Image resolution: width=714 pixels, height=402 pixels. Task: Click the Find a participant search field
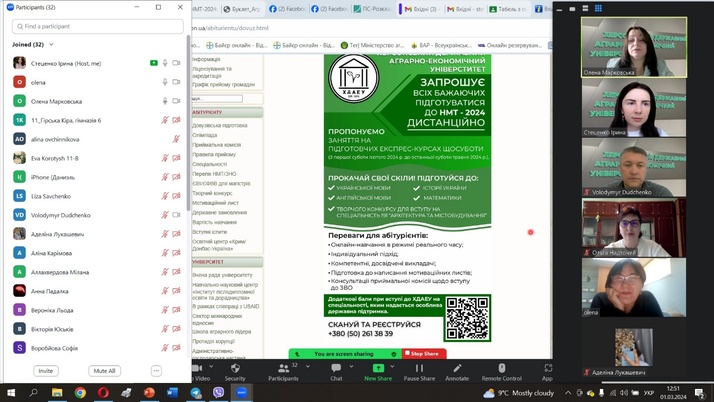click(x=97, y=26)
